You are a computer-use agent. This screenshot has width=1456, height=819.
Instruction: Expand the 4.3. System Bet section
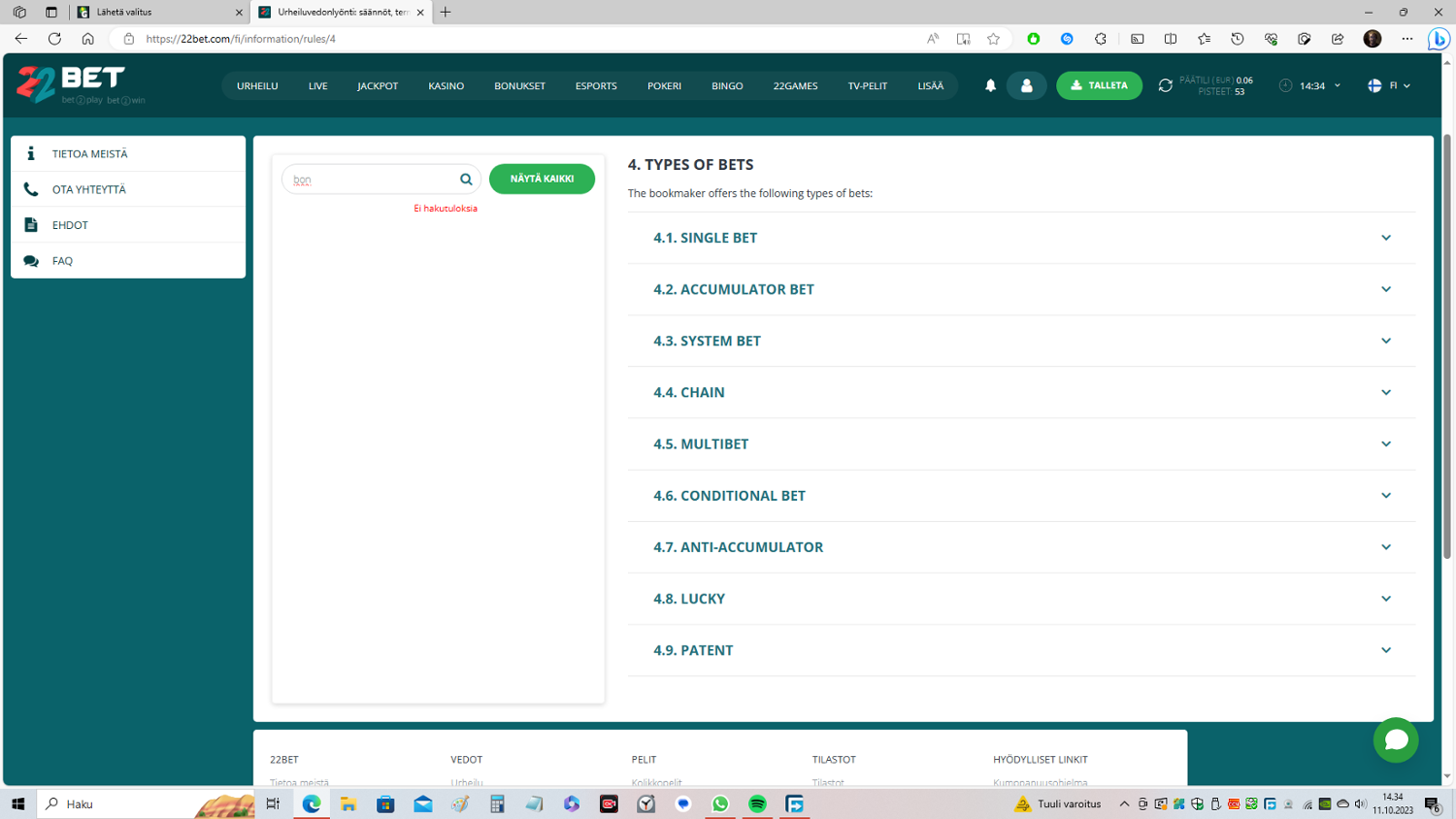point(1021,341)
